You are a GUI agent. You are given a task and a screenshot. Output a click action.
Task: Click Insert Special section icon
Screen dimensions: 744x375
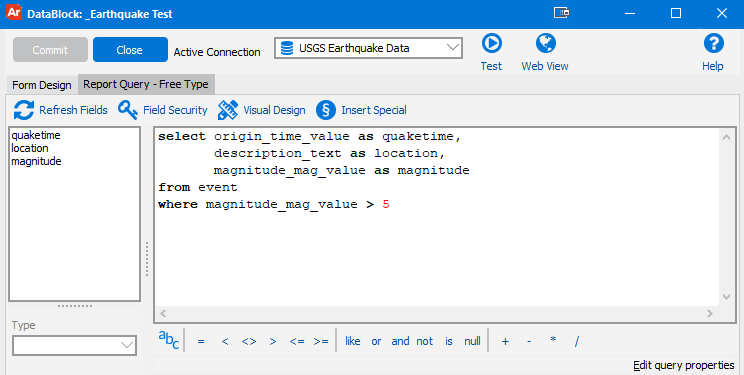326,110
